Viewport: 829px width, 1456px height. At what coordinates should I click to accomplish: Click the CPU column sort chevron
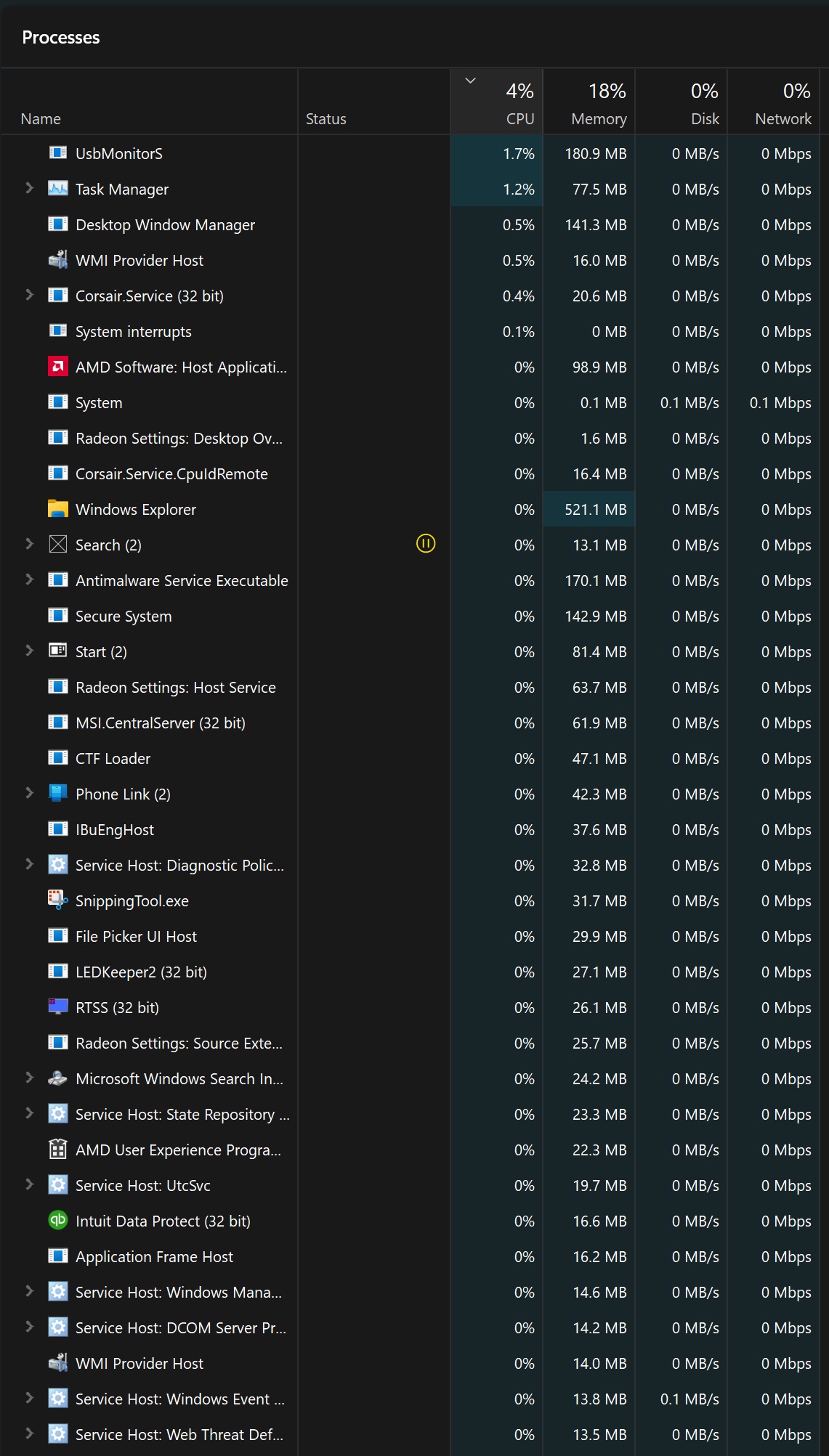[x=471, y=81]
